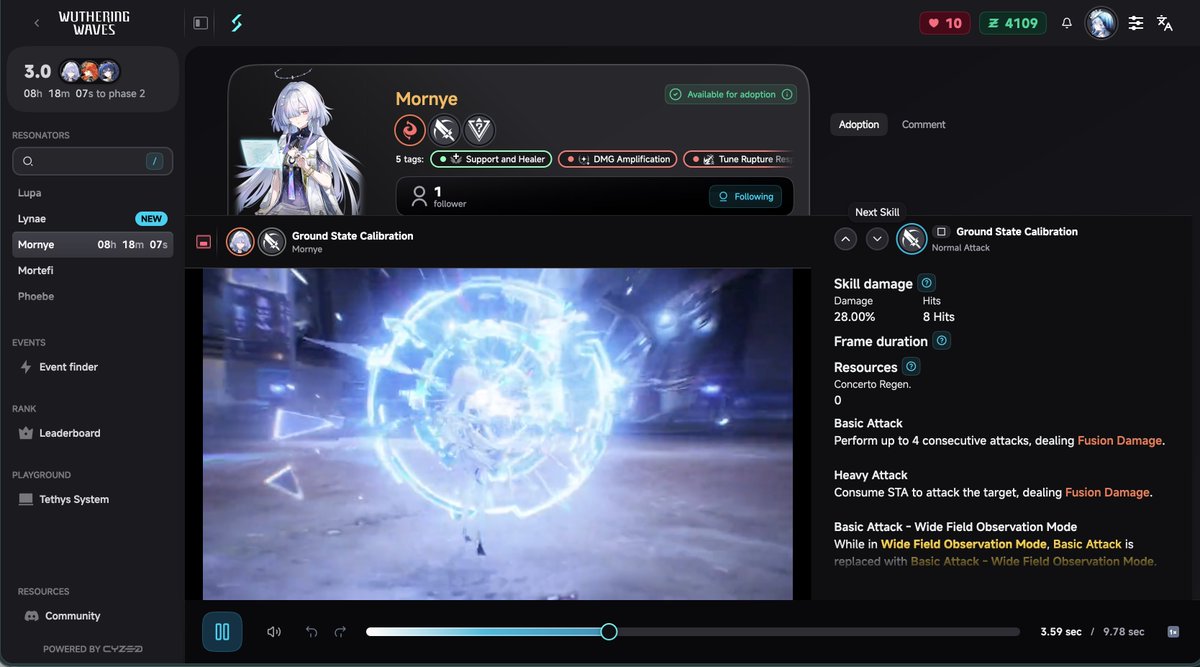1200x667 pixels.
Task: Go to previous skill with up chevron
Action: [x=846, y=239]
